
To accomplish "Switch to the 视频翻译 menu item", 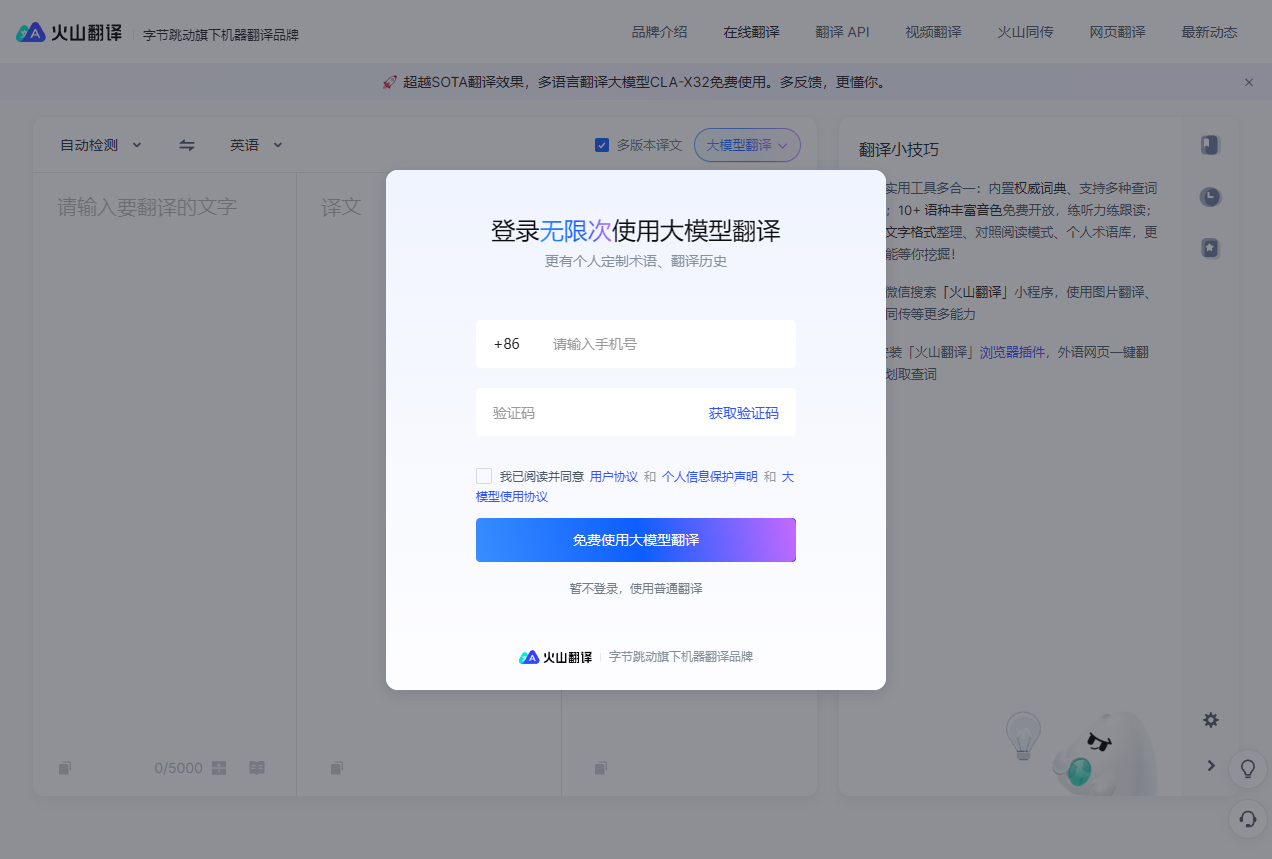I will pyautogui.click(x=932, y=31).
